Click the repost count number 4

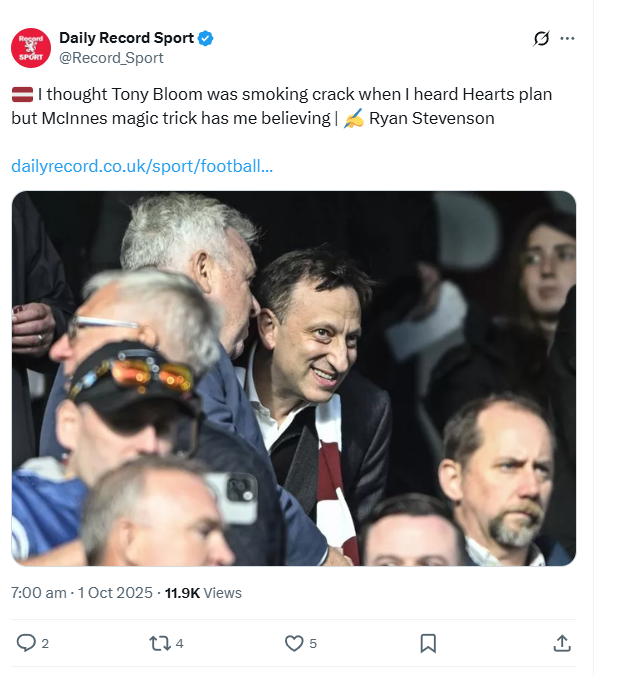click(179, 644)
